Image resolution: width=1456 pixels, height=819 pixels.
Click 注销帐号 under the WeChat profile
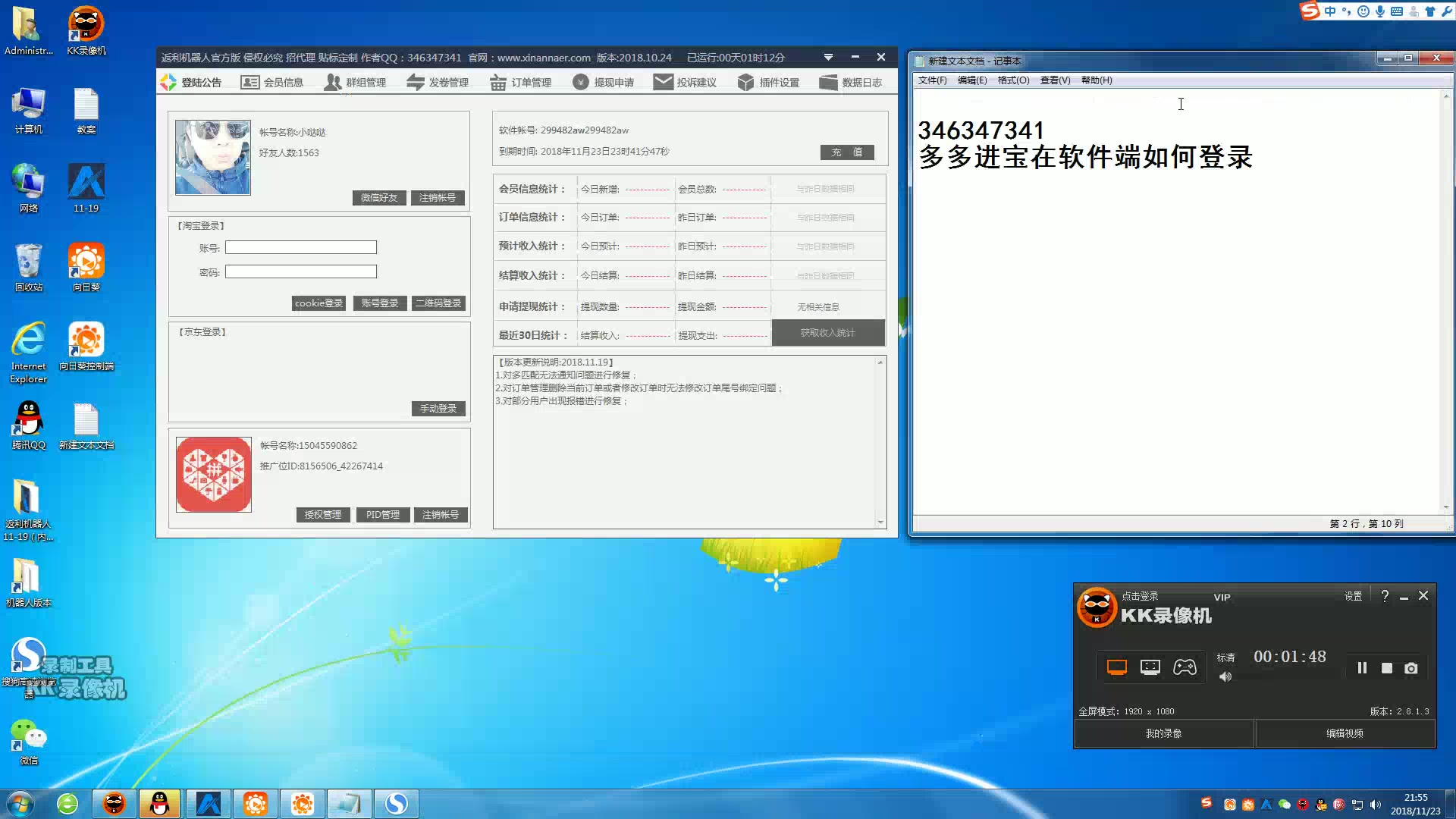(x=438, y=197)
